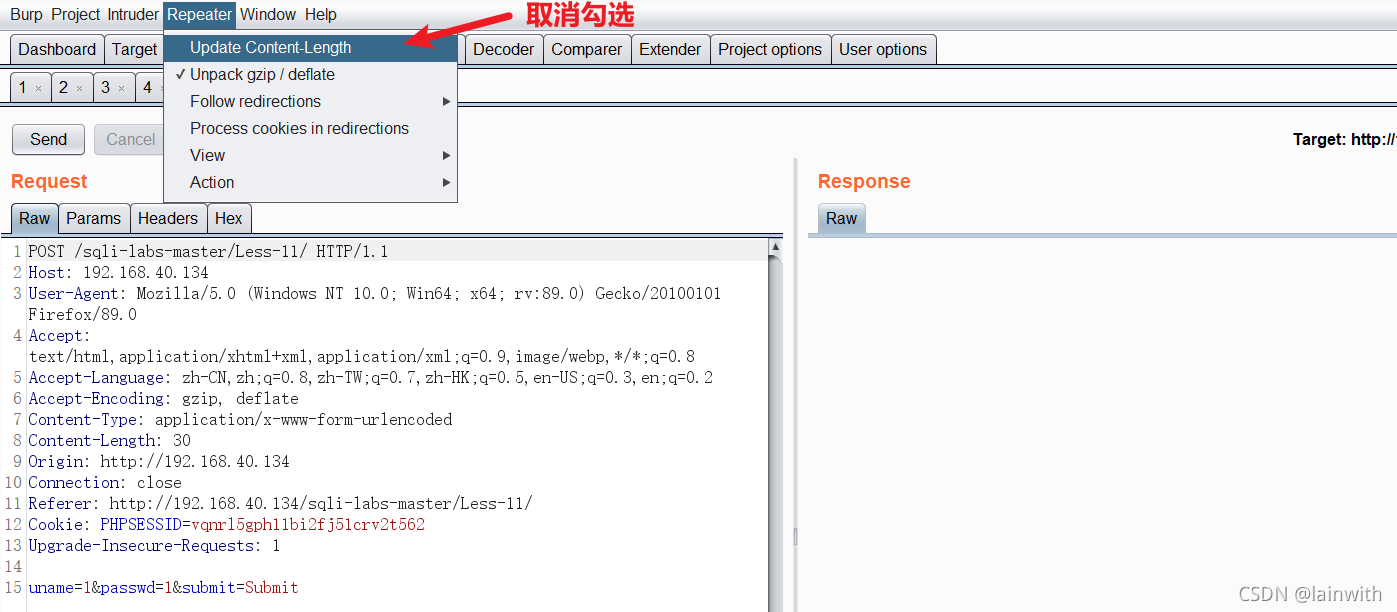This screenshot has width=1397, height=612.
Task: Show the Request Headers view
Action: click(x=168, y=219)
